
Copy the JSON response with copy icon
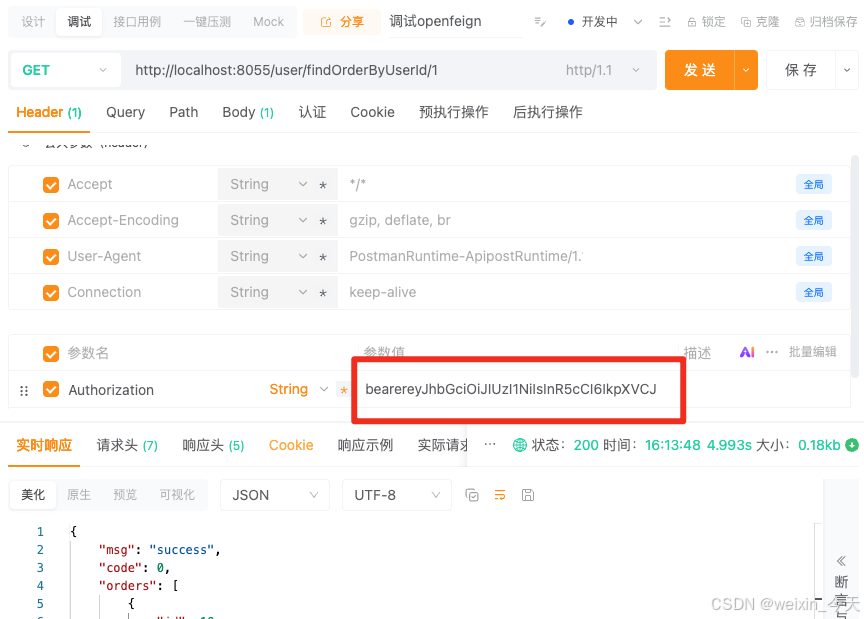[x=471, y=494]
